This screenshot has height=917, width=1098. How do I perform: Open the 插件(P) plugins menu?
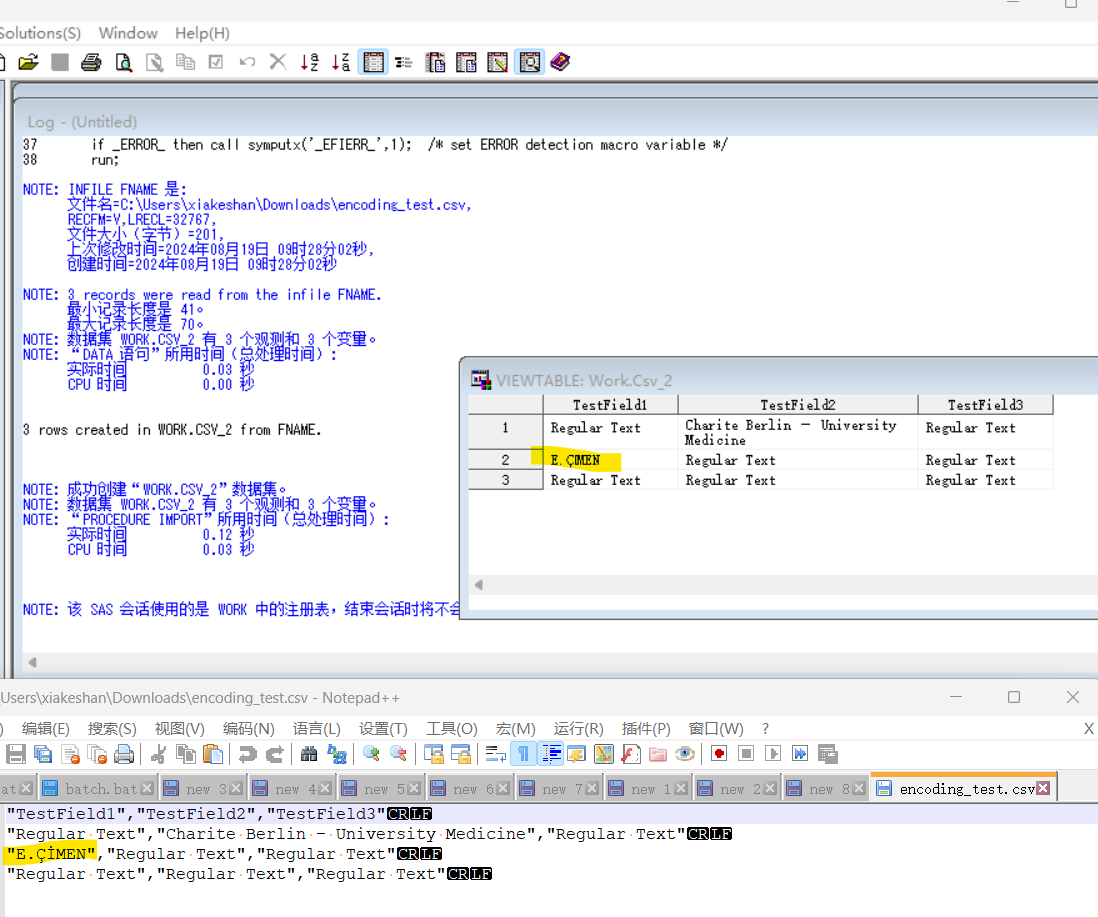click(x=647, y=728)
